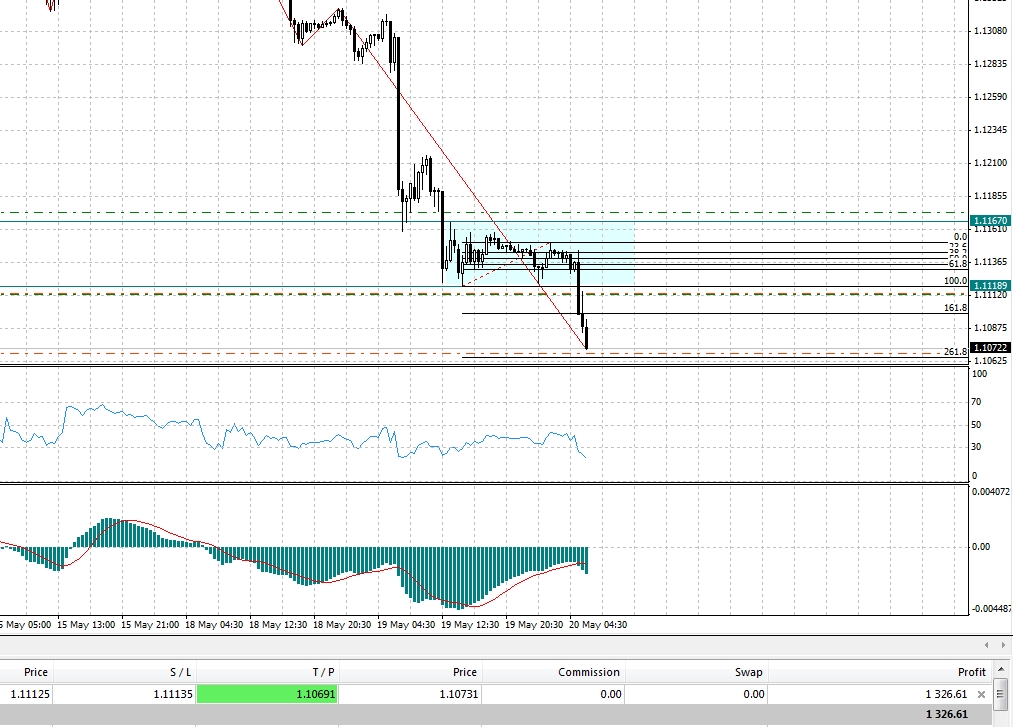
Task: Click the chart scroll right arrow
Action: 1003,646
